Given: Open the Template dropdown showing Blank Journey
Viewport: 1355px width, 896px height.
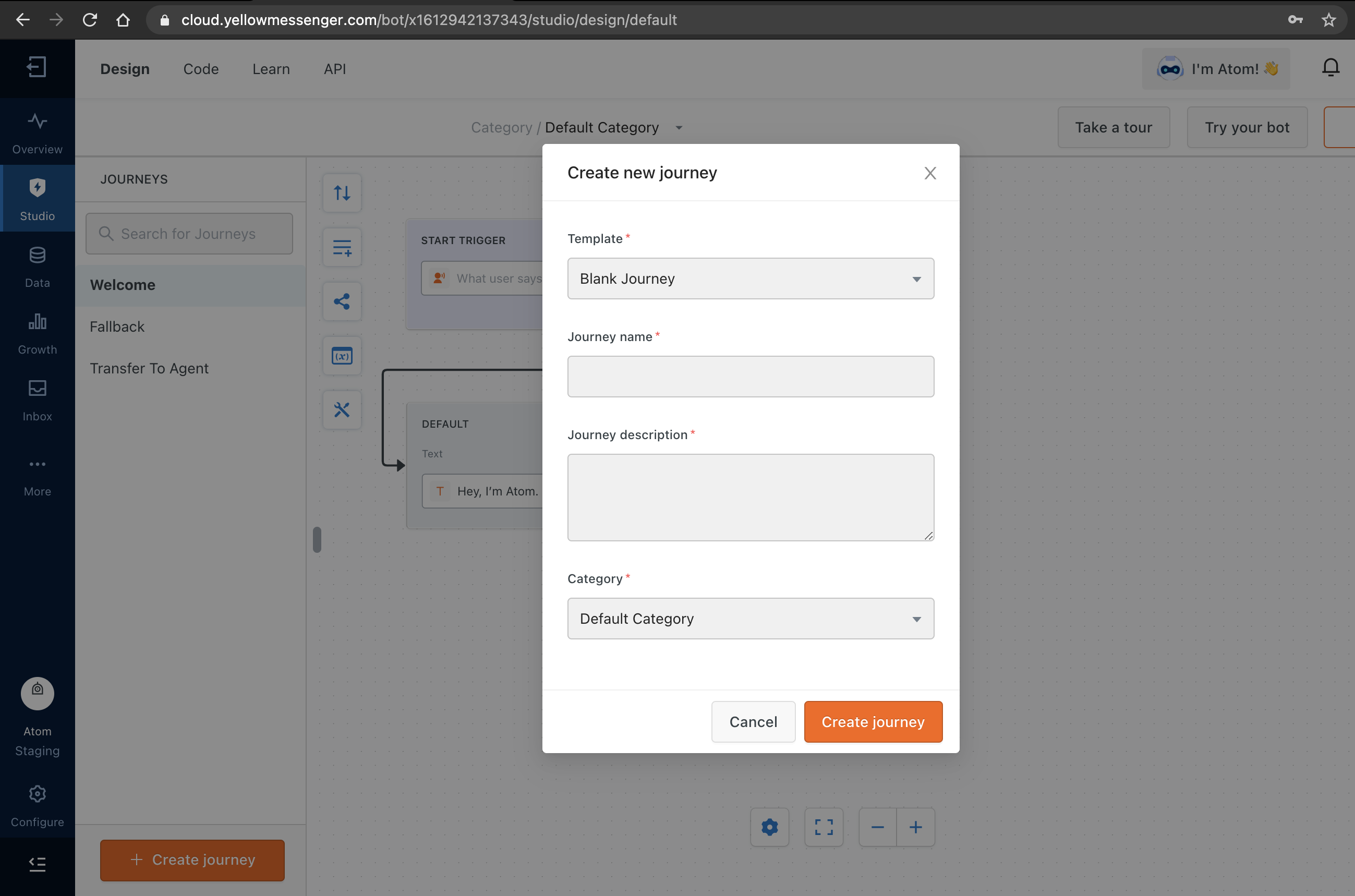Looking at the screenshot, I should pos(751,279).
